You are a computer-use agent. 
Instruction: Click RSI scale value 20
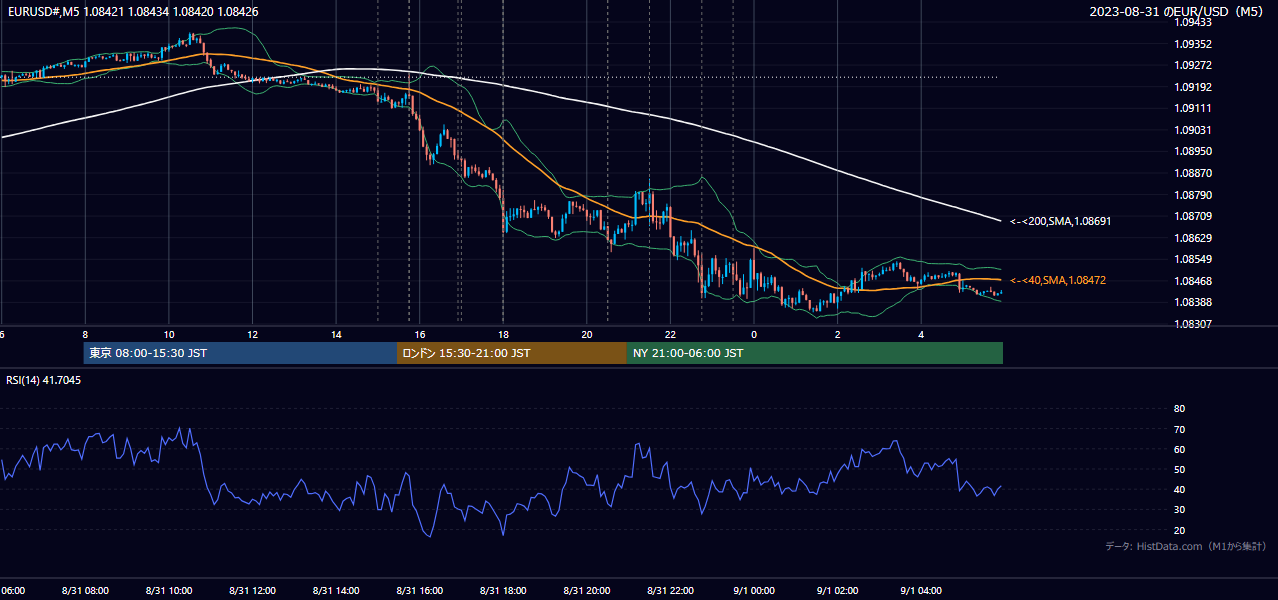1179,530
